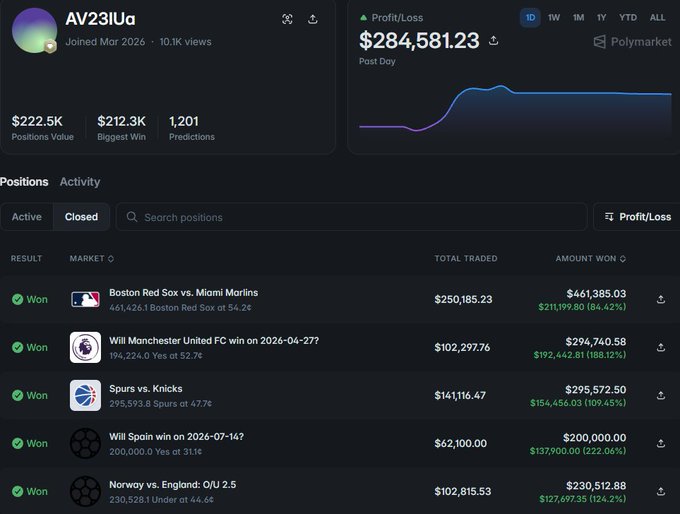Click the Won checkmark for Manchester United
Image resolution: width=680 pixels, height=514 pixels.
(17, 347)
